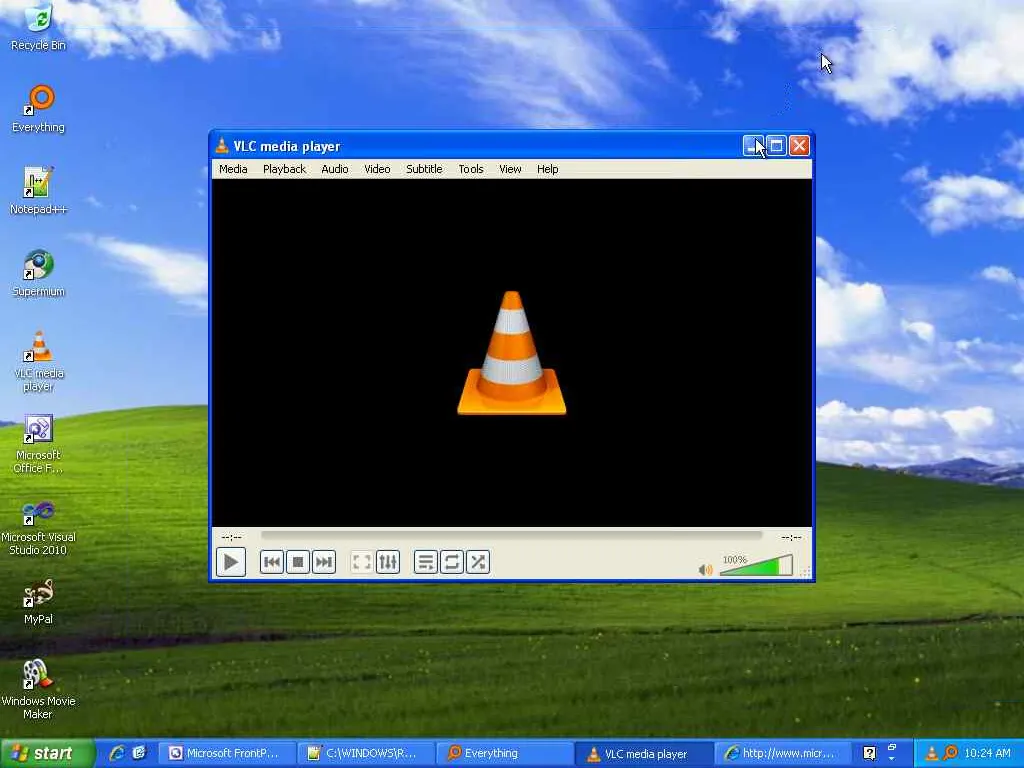The width and height of the screenshot is (1024, 768).
Task: Click VLC cone icon in title bar
Action: point(222,146)
